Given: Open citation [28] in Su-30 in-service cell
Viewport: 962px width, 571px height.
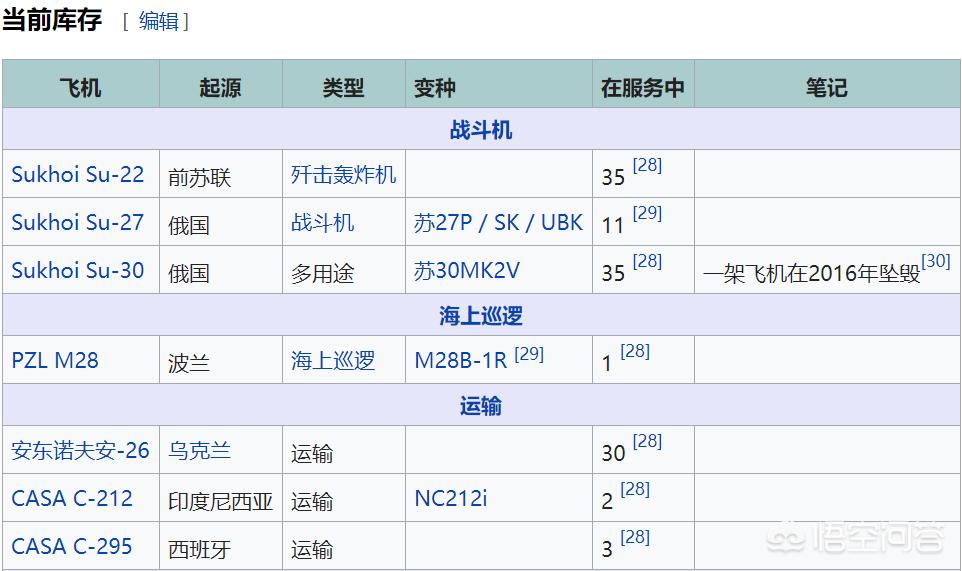Looking at the screenshot, I should [647, 261].
